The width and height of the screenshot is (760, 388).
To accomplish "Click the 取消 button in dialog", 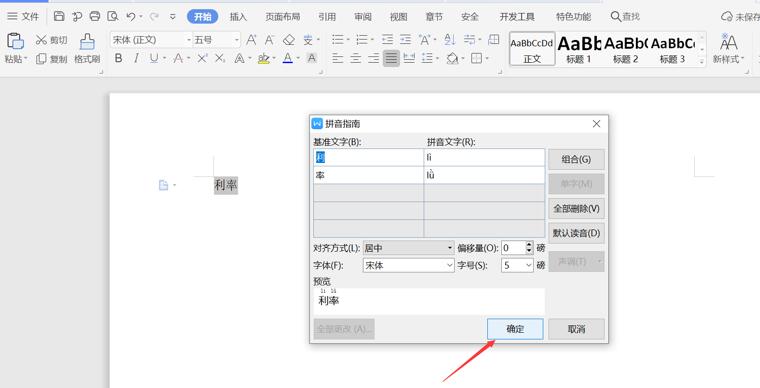I will [x=576, y=329].
